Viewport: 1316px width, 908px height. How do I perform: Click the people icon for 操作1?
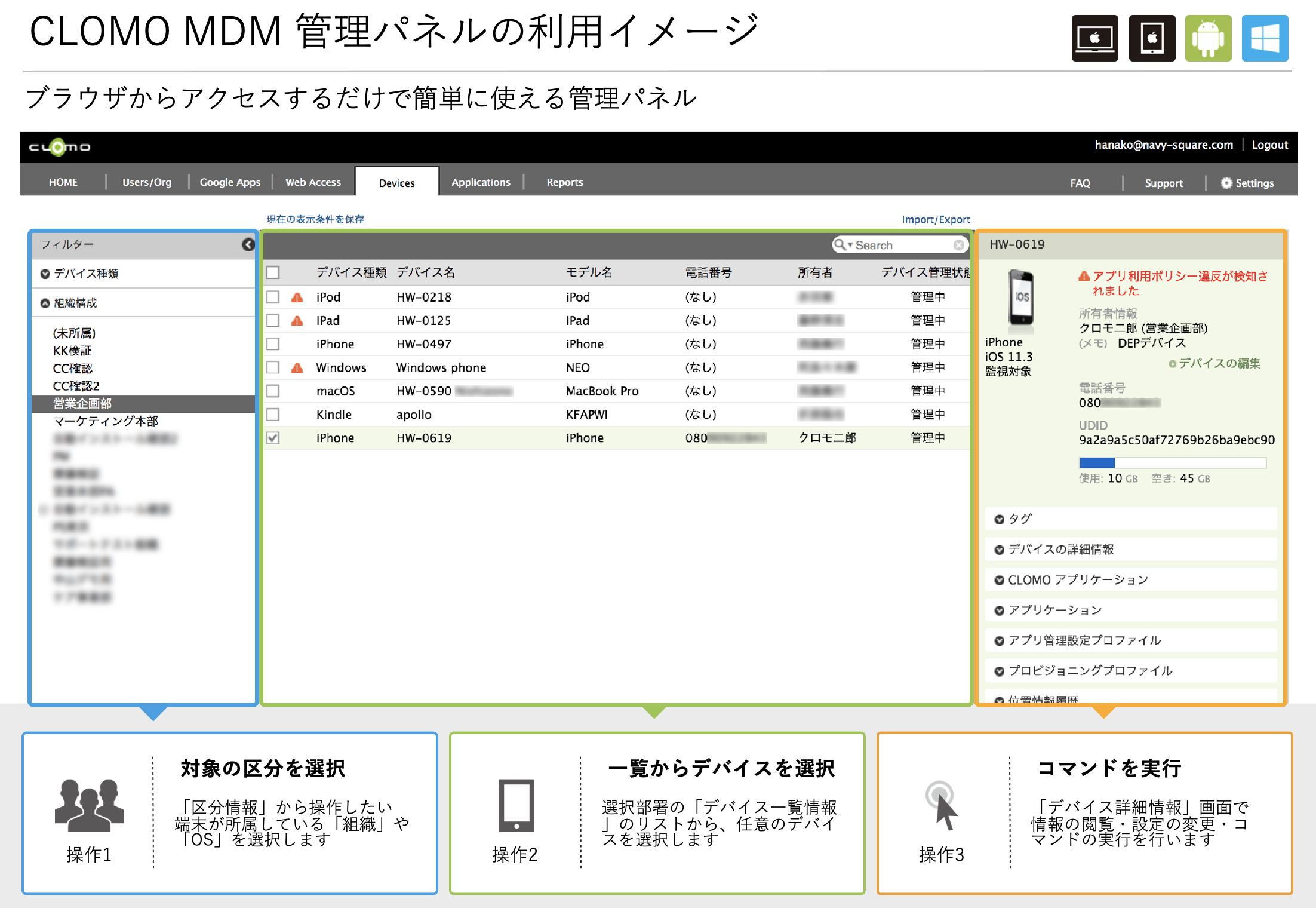point(89,805)
